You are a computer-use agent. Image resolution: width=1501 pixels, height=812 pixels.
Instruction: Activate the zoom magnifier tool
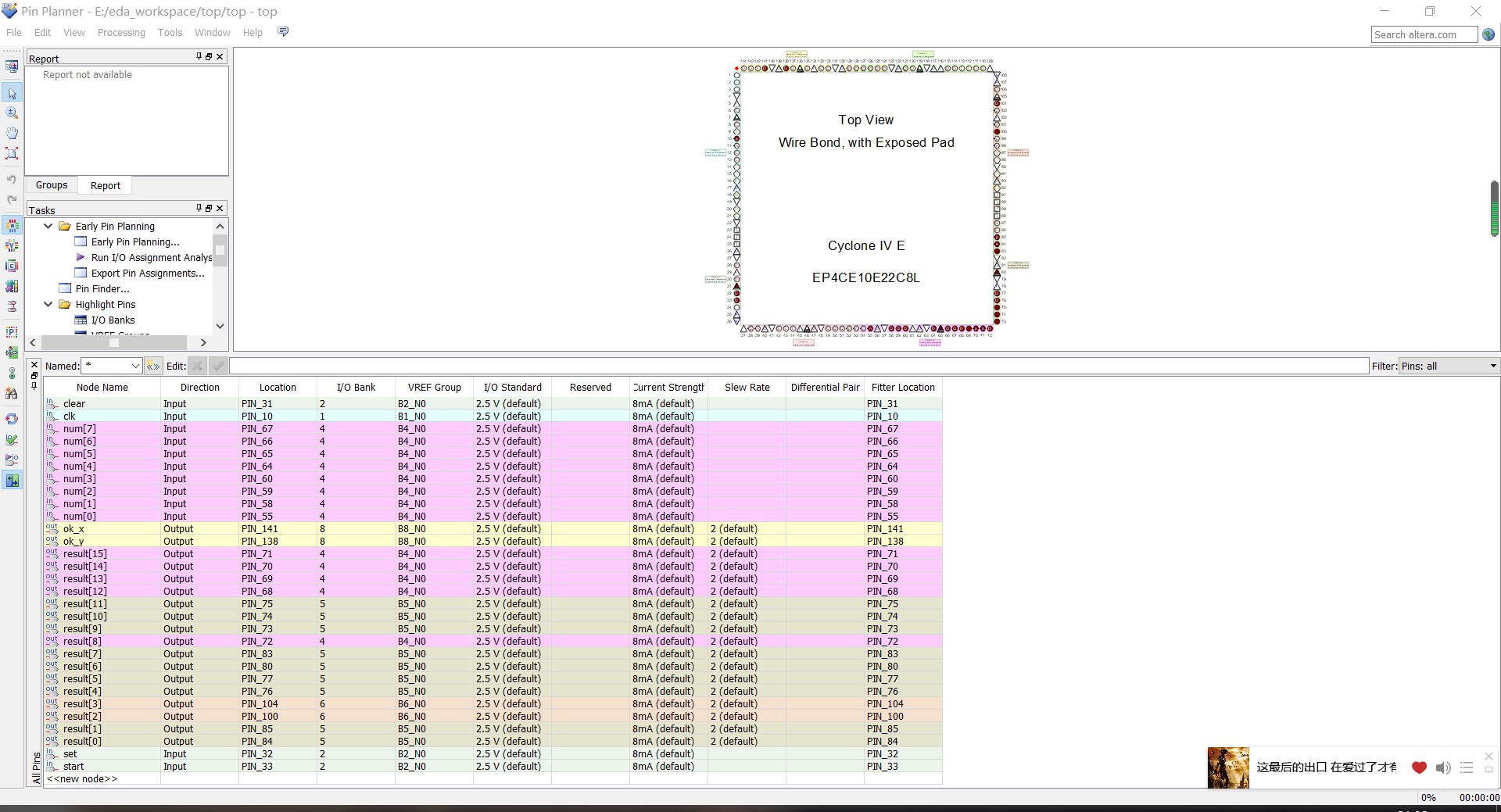(x=12, y=113)
